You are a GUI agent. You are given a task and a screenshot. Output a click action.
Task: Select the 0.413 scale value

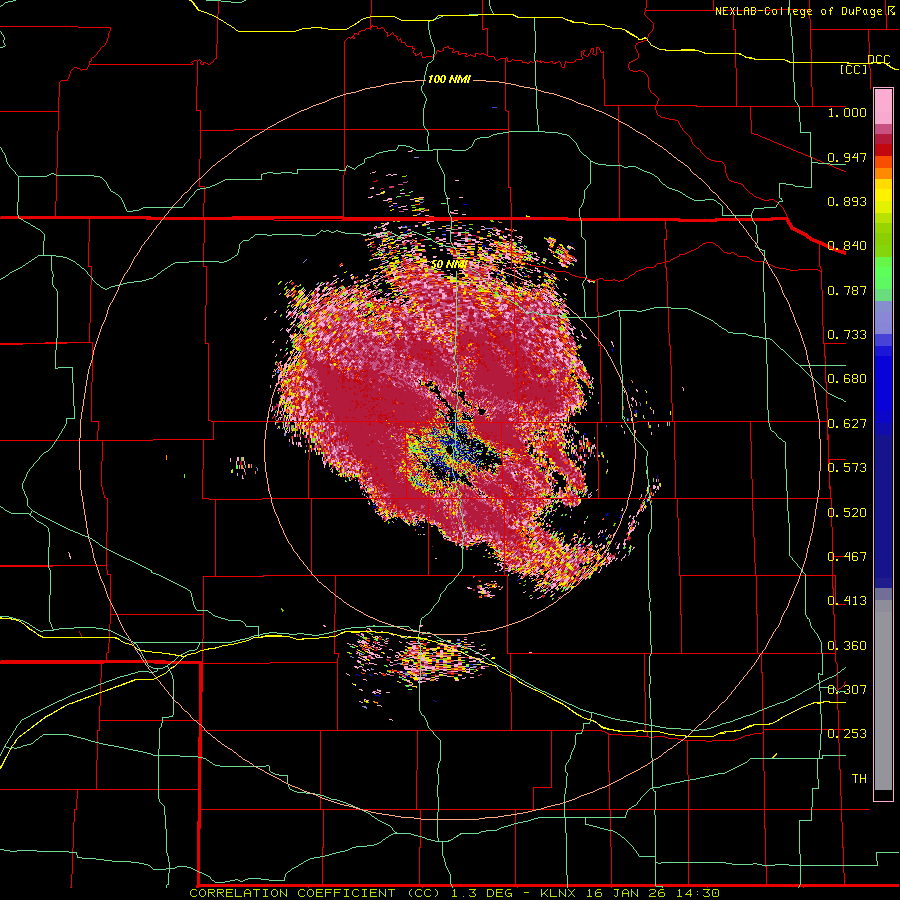847,601
